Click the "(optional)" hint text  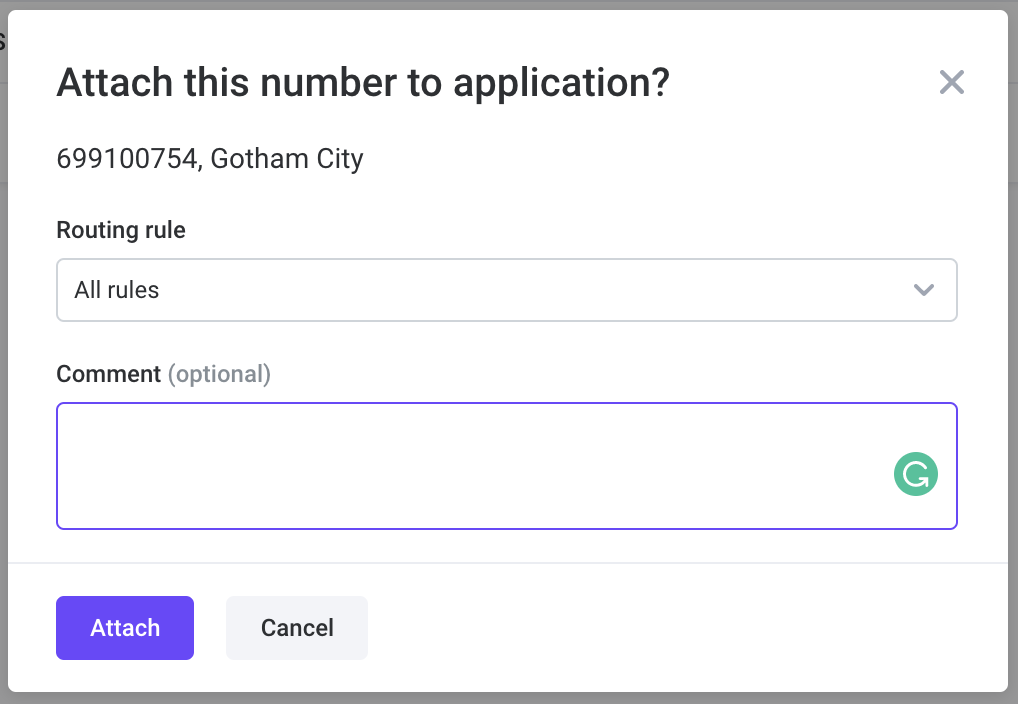219,375
